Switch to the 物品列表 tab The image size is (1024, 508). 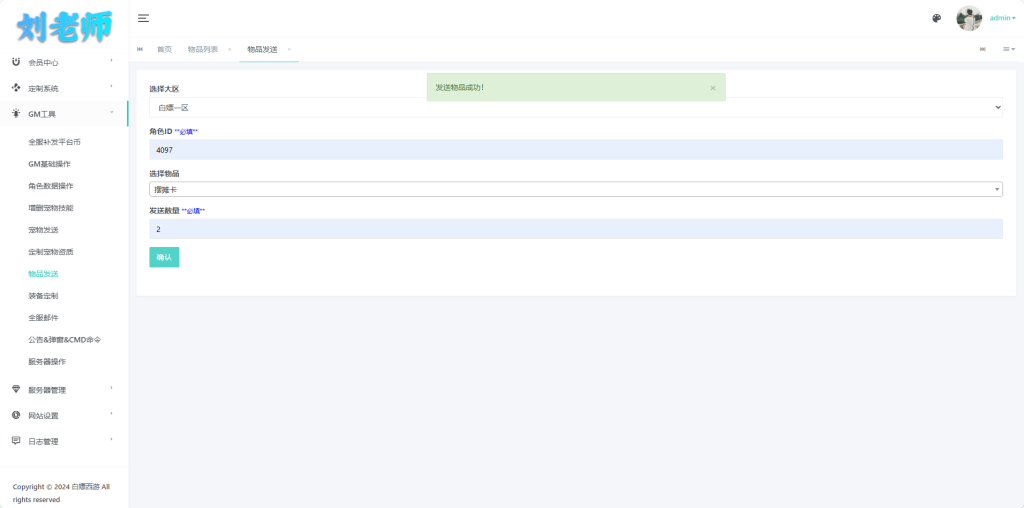[202, 50]
